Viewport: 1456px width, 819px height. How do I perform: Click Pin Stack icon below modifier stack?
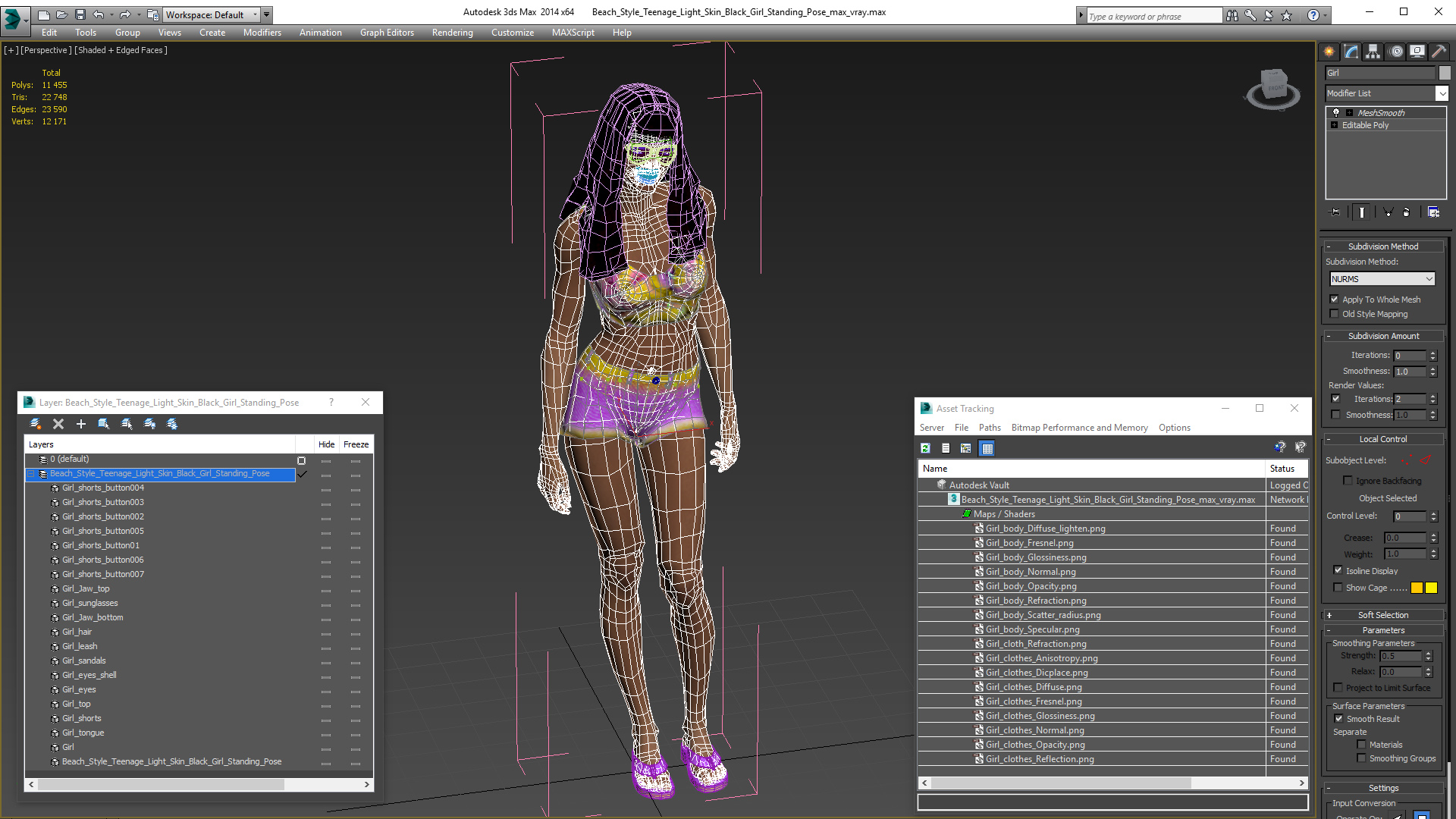point(1335,212)
